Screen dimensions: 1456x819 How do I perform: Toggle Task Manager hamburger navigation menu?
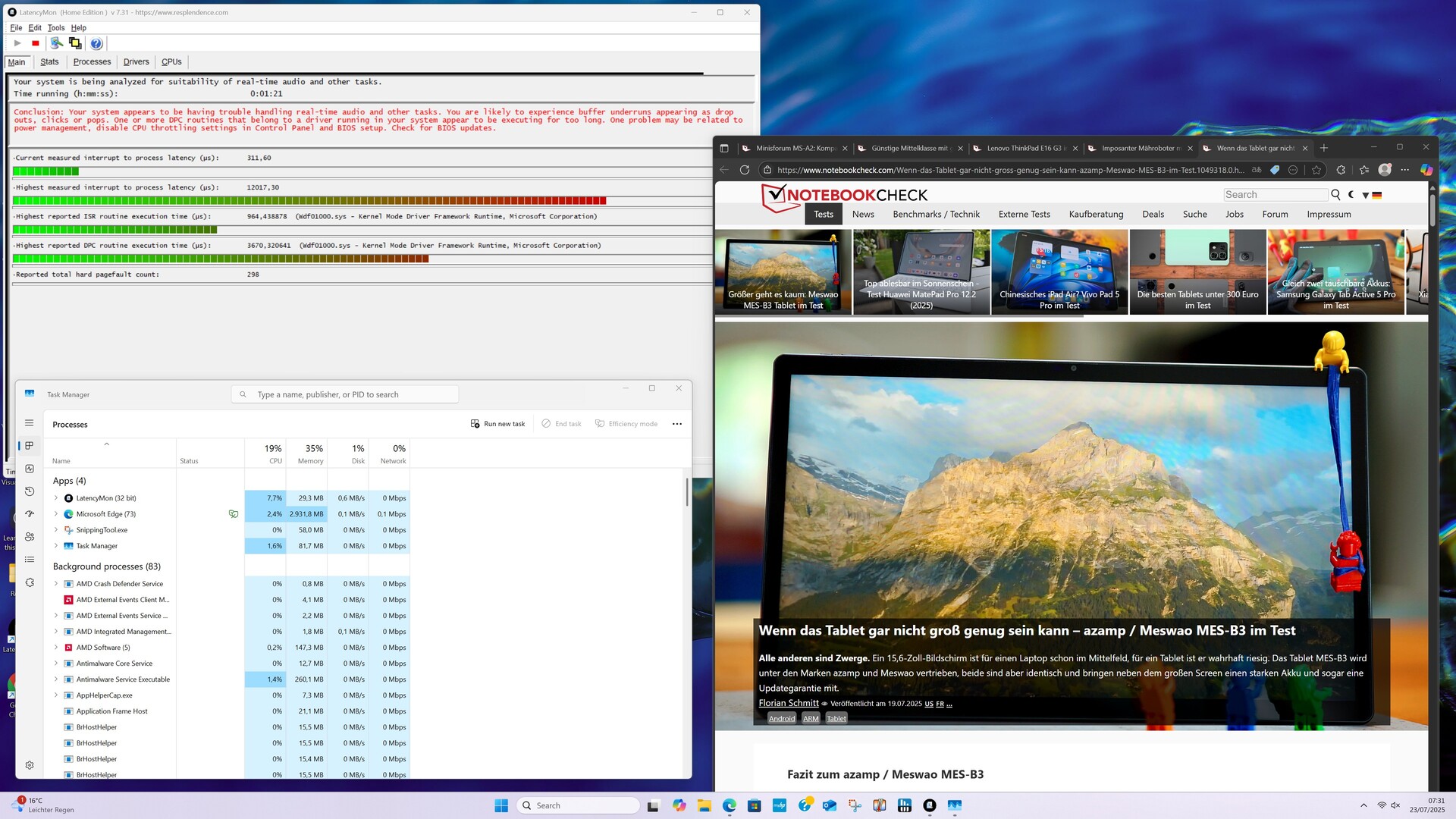tap(30, 423)
